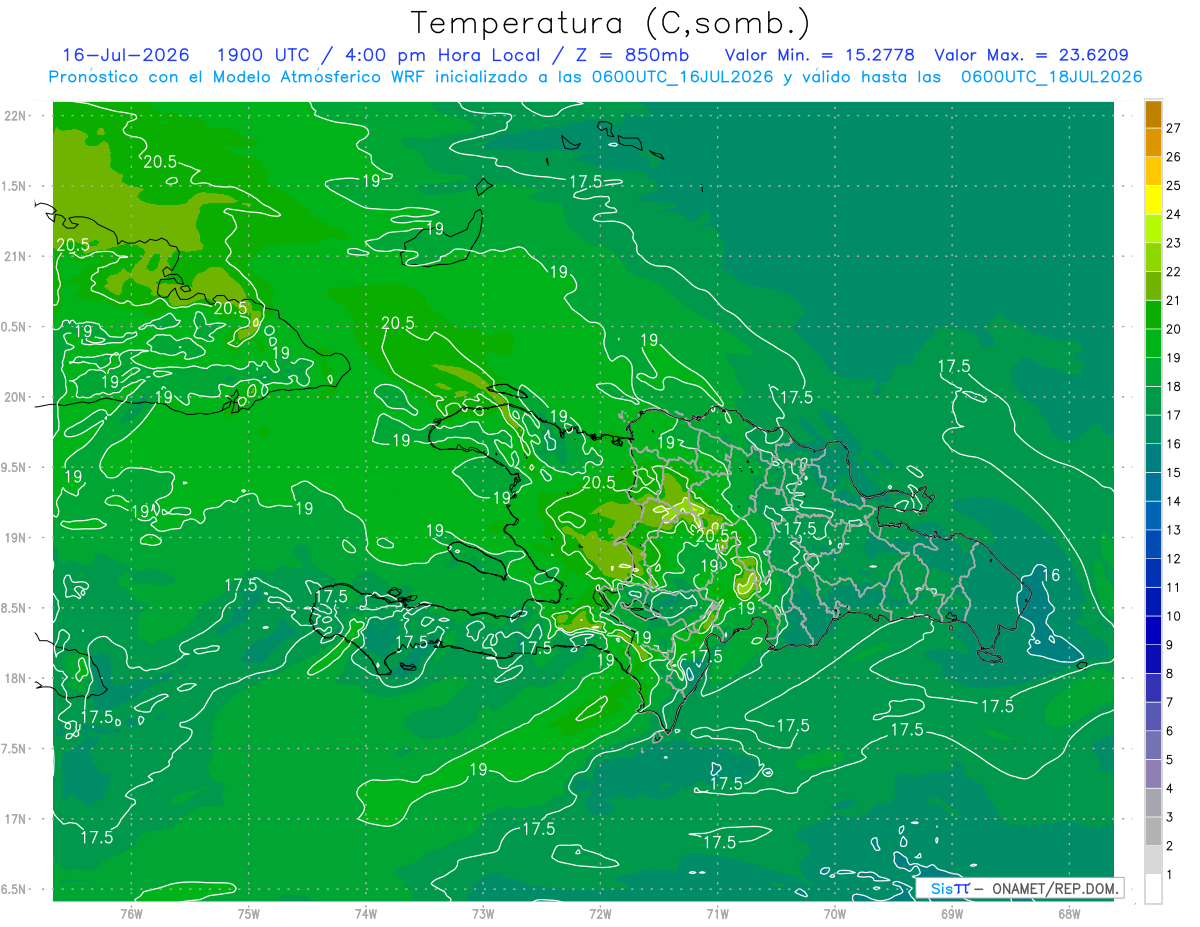Click the white swatch at the legend bottom
Viewport: 1200px width, 927px height.
point(1153,889)
